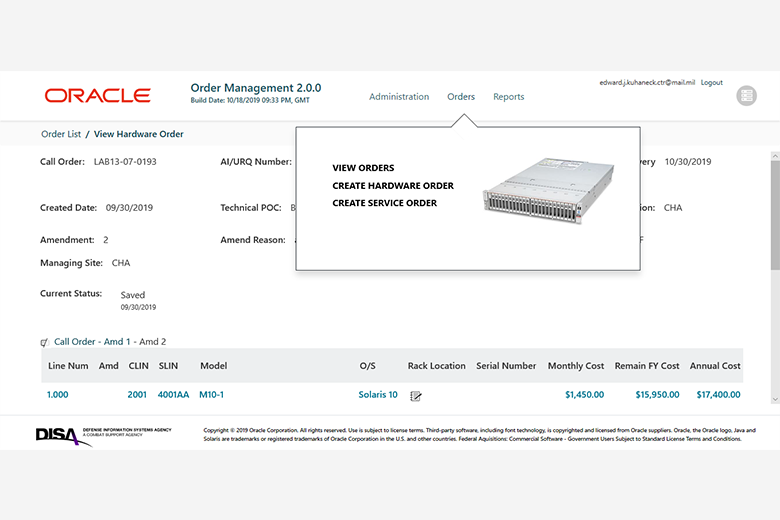Click the Monthly Cost column header
The width and height of the screenshot is (780, 520).
tap(576, 366)
